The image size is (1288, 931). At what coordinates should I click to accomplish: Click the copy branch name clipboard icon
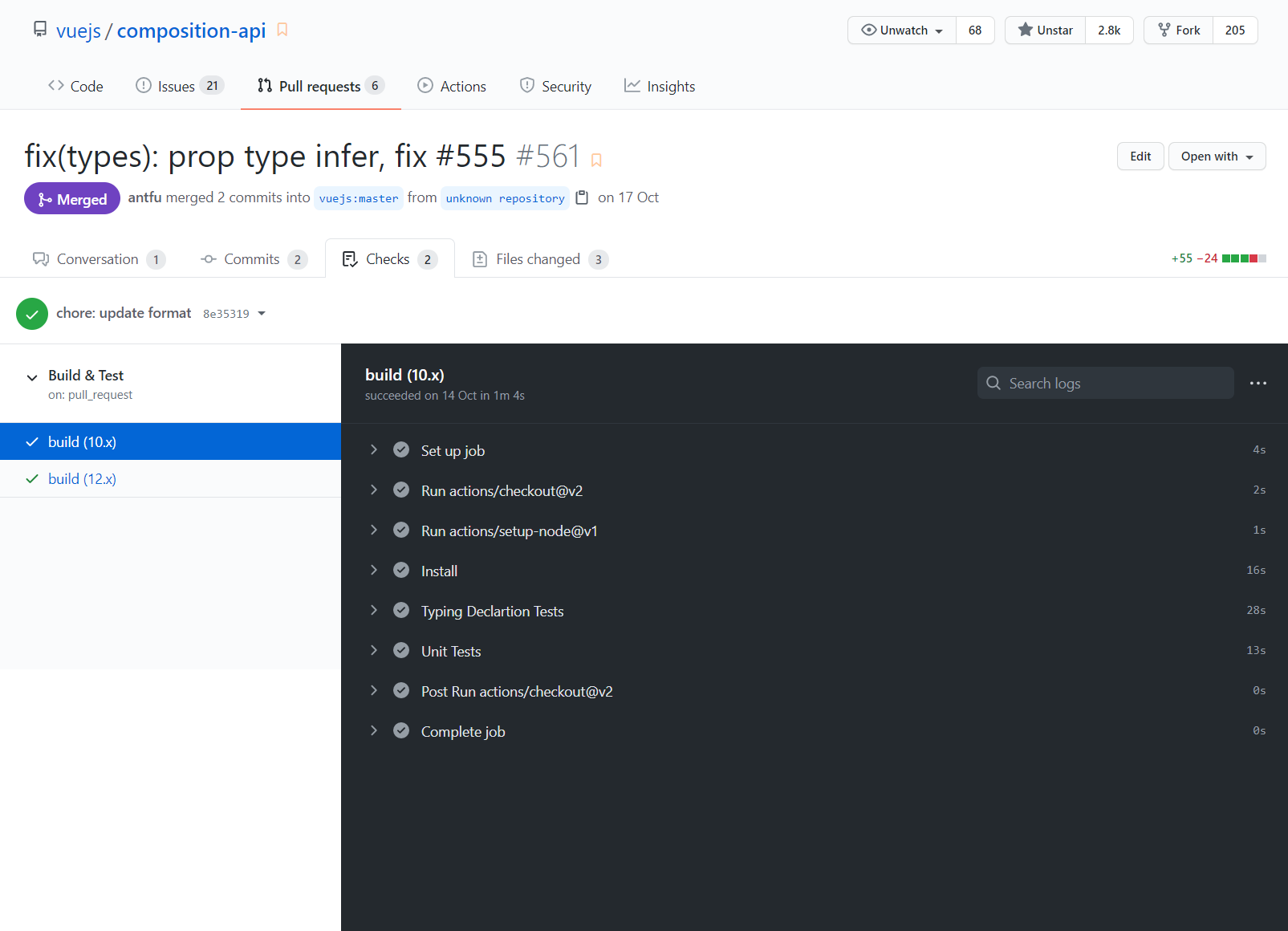[x=583, y=197]
